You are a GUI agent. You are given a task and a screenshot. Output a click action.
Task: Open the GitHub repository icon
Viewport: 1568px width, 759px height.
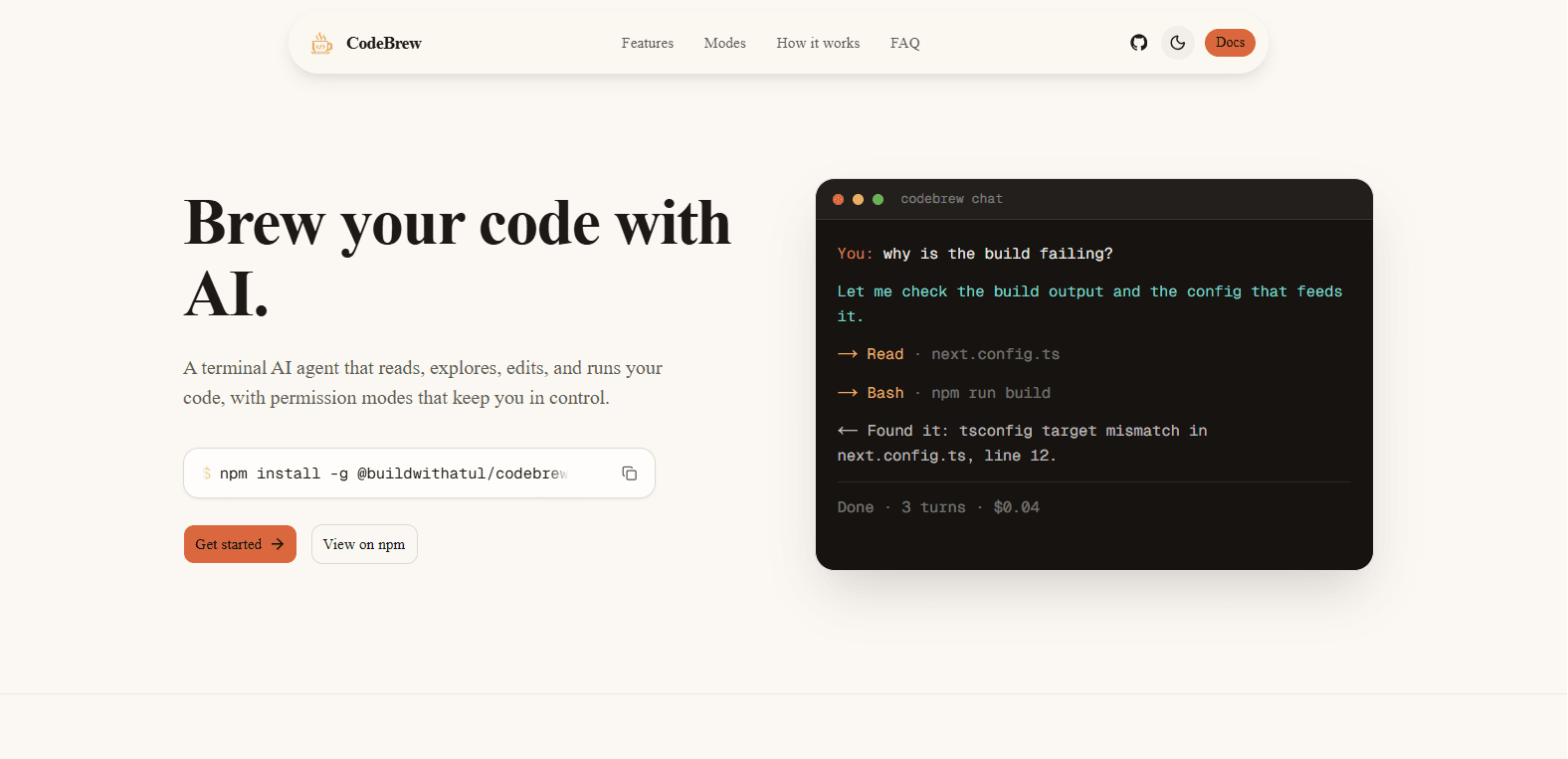point(1139,43)
